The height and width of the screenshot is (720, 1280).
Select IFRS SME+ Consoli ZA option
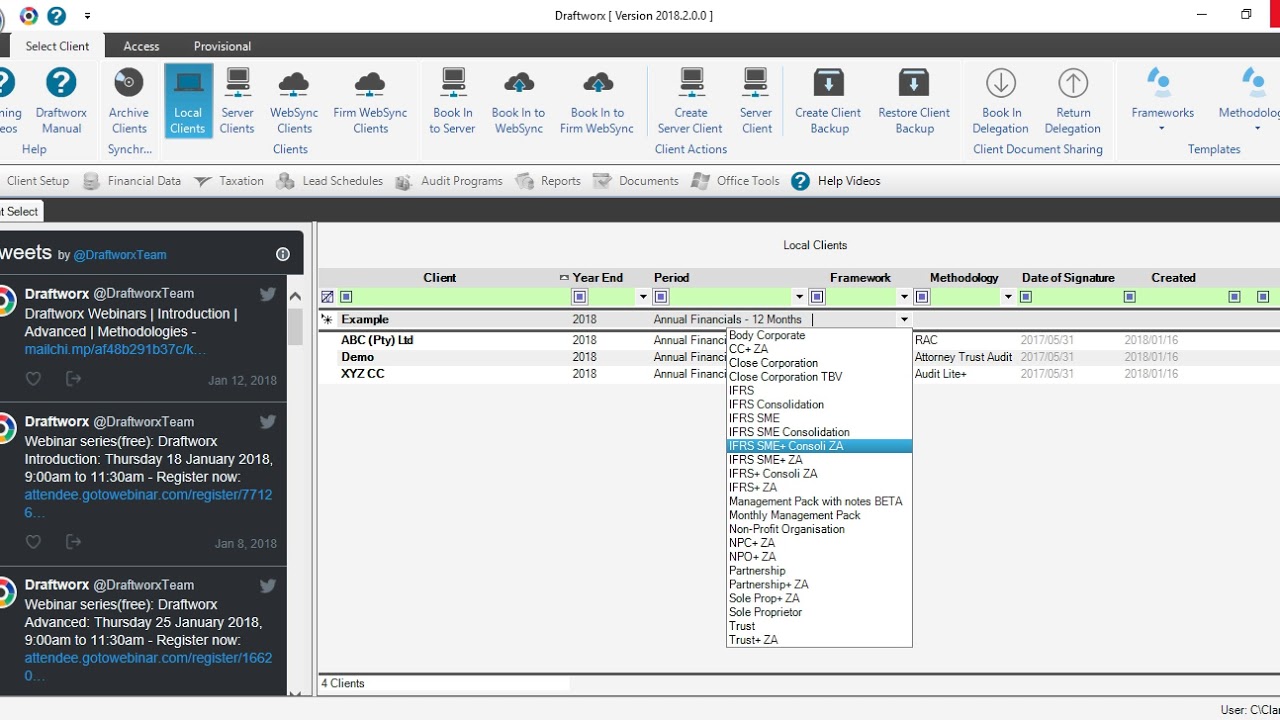tap(819, 446)
